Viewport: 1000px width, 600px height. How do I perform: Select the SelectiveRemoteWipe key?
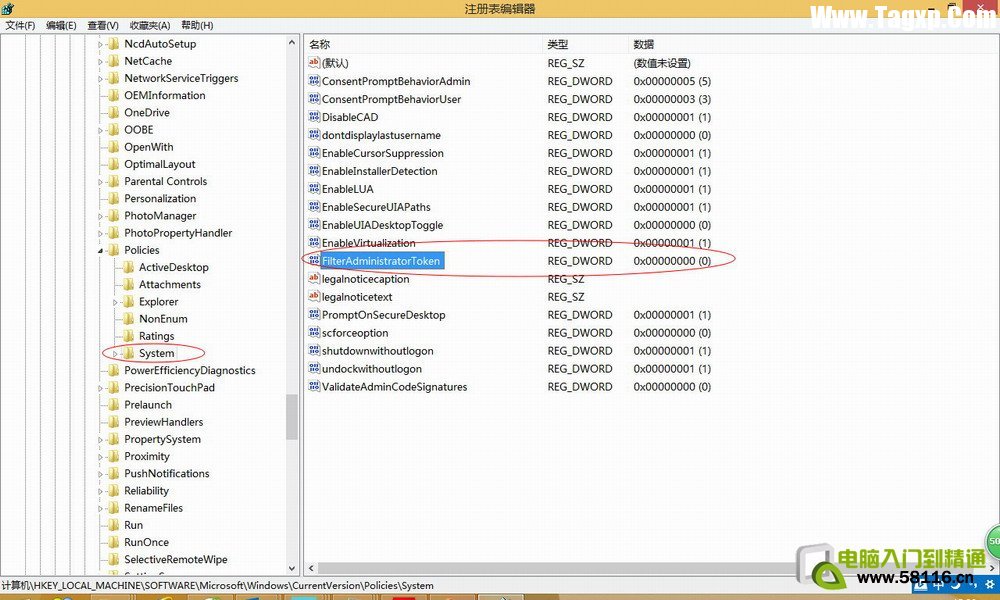pos(175,559)
